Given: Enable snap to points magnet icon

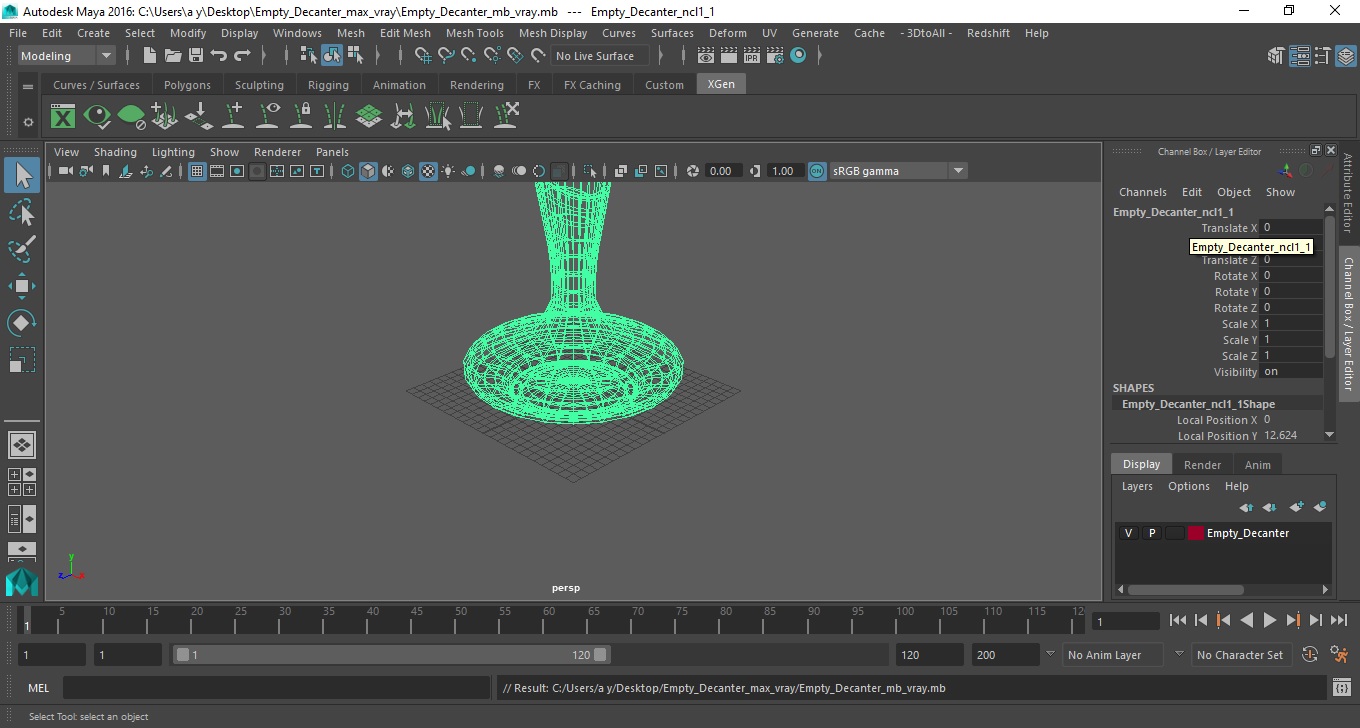Looking at the screenshot, I should [469, 56].
